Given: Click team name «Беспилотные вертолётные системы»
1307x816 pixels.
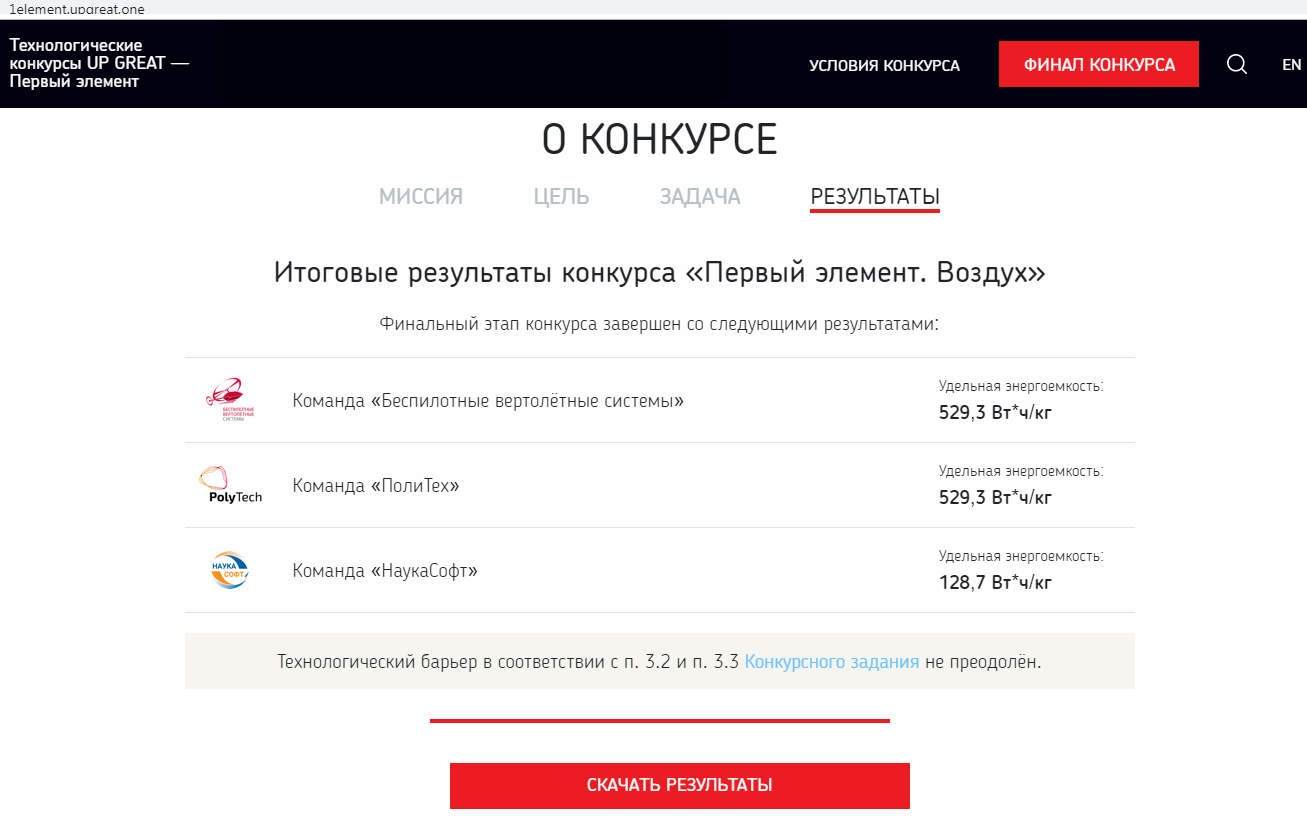Looking at the screenshot, I should click(x=488, y=401).
